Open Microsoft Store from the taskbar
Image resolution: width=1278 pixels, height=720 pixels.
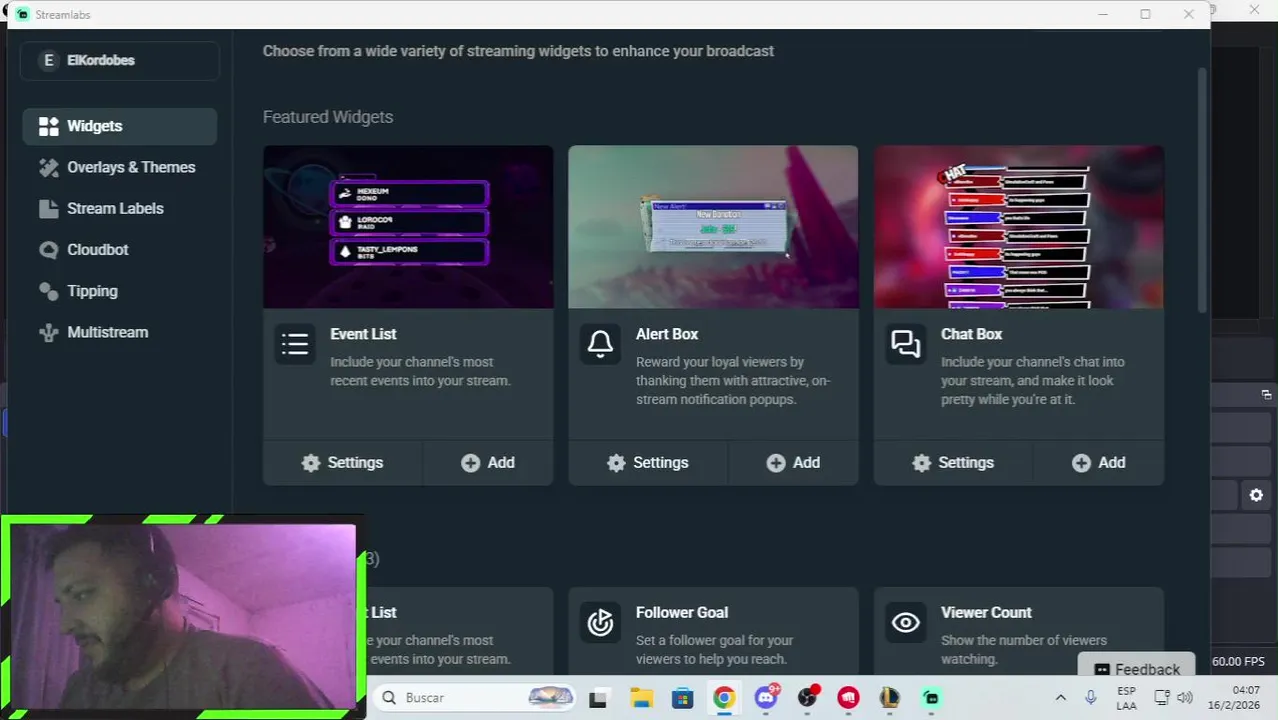point(682,698)
